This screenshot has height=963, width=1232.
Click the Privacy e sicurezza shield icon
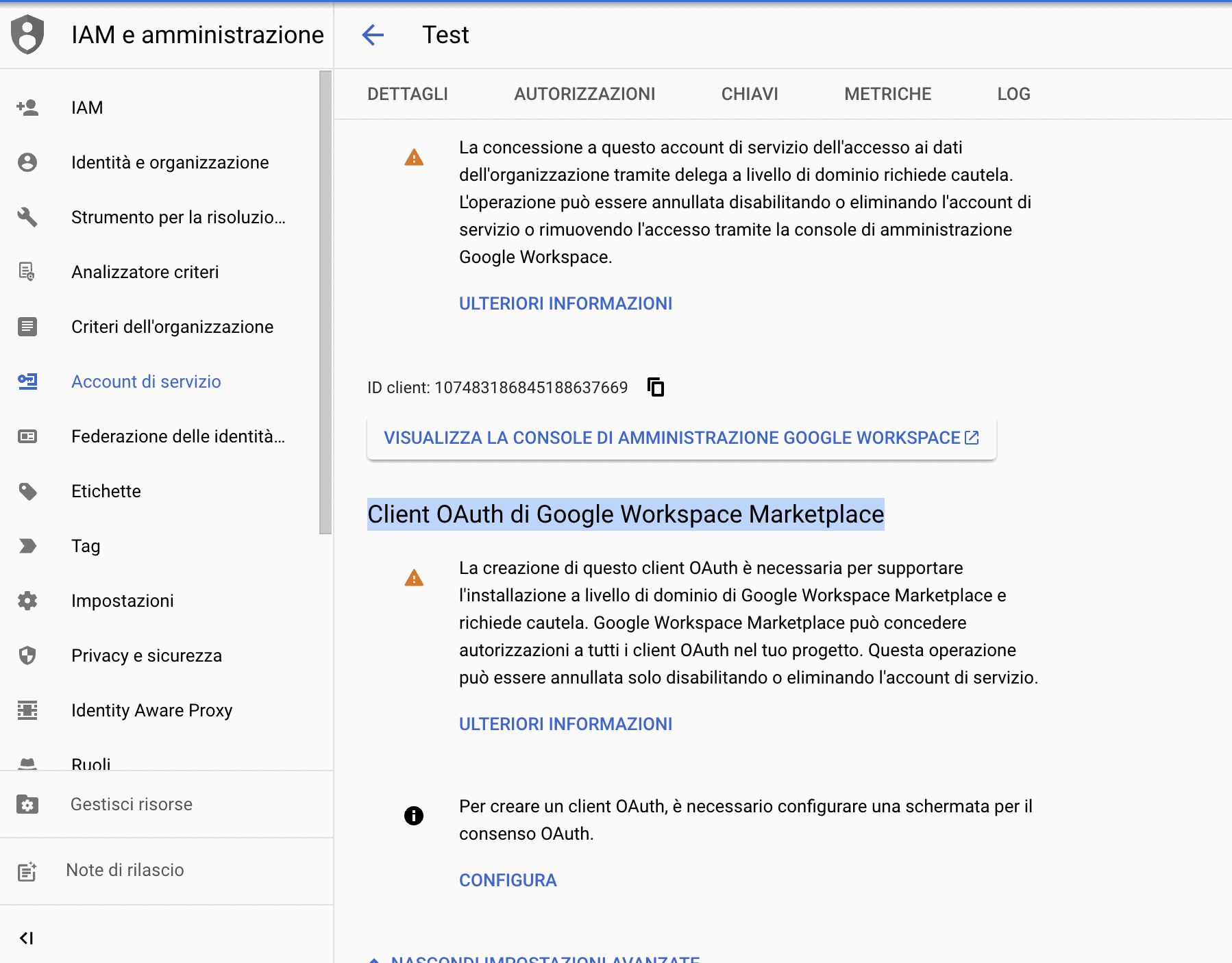pos(27,655)
